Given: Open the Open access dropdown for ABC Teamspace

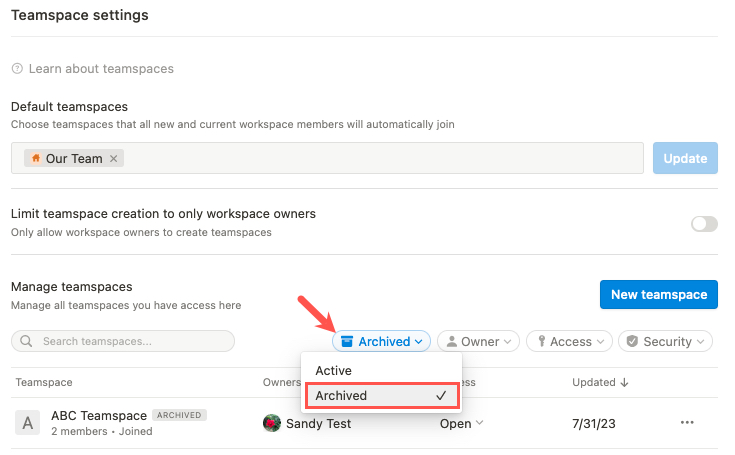Looking at the screenshot, I should click(x=461, y=424).
